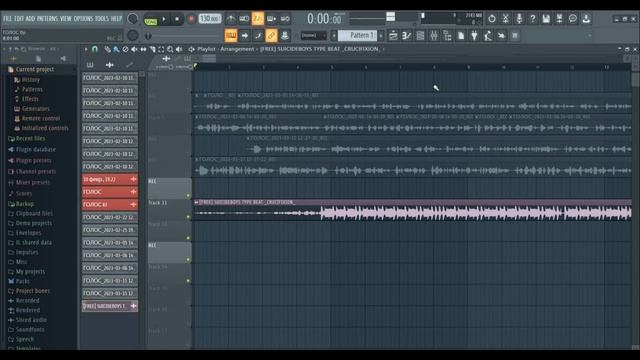Screen dimensions: 640x360
Task: Open the Playlist view icon
Action: tap(393, 36)
